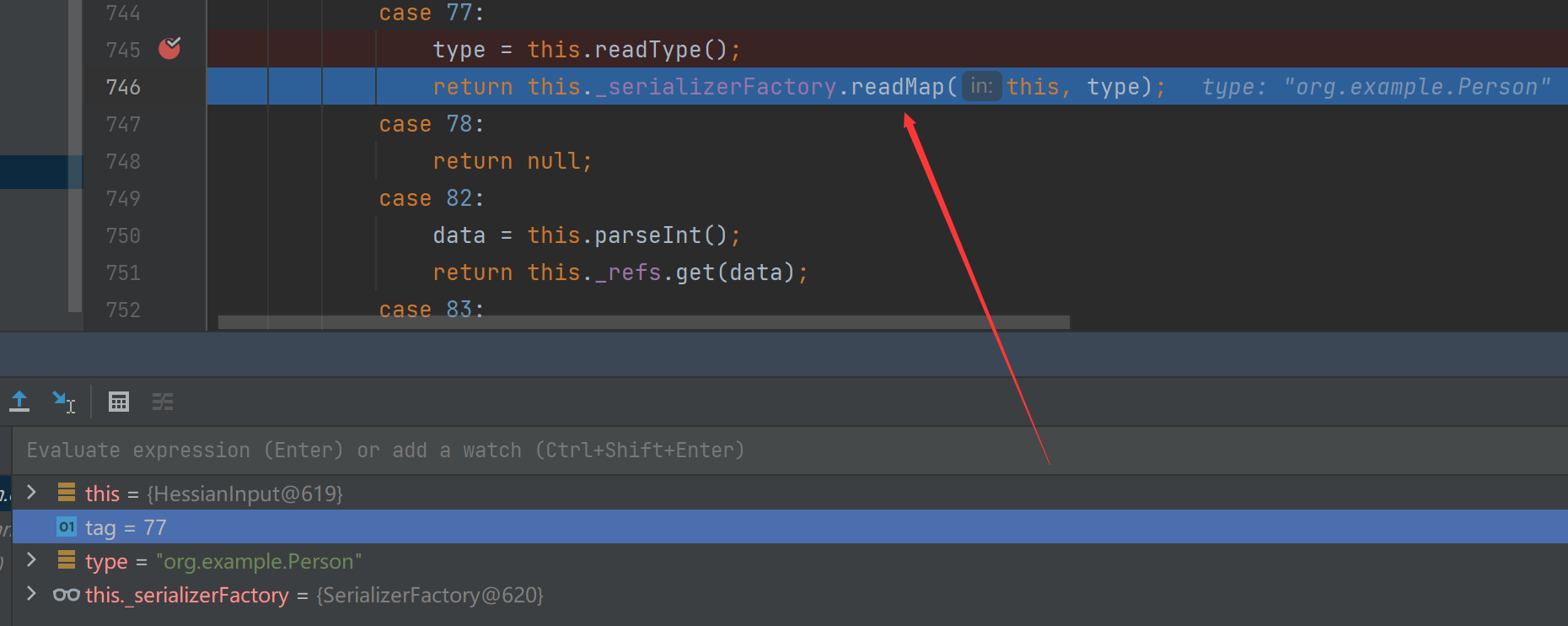Click the {SerializerFactory@620} value text
Screen dimensions: 1568x626
[x=430, y=595]
